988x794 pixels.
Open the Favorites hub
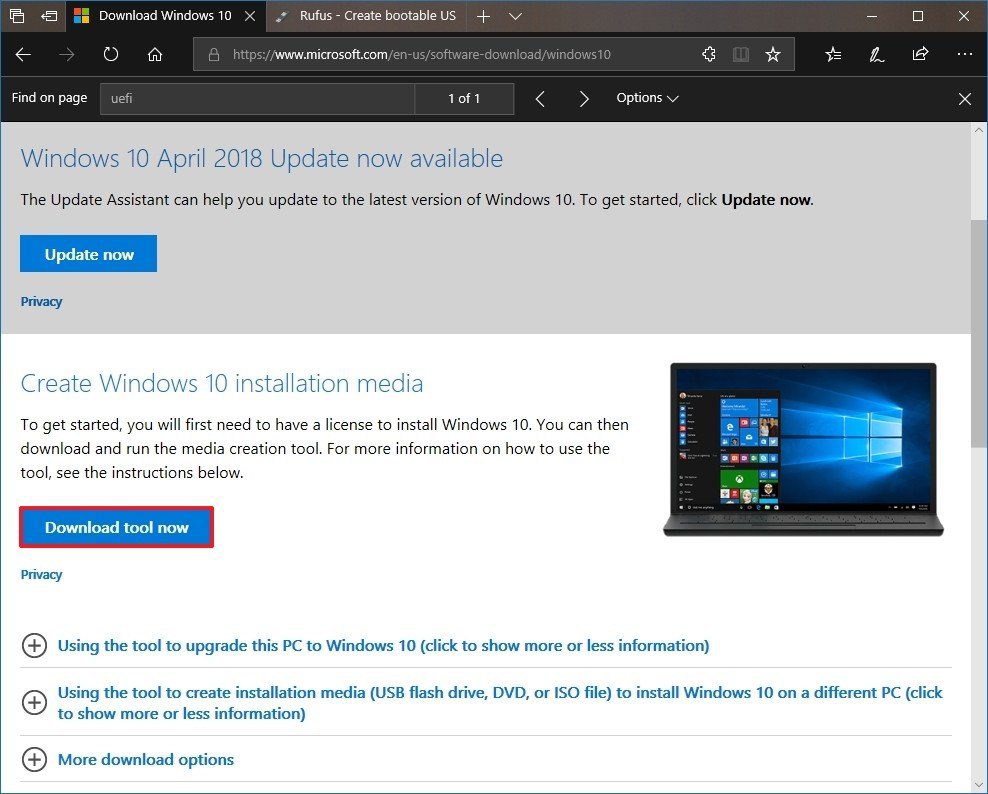pos(833,55)
